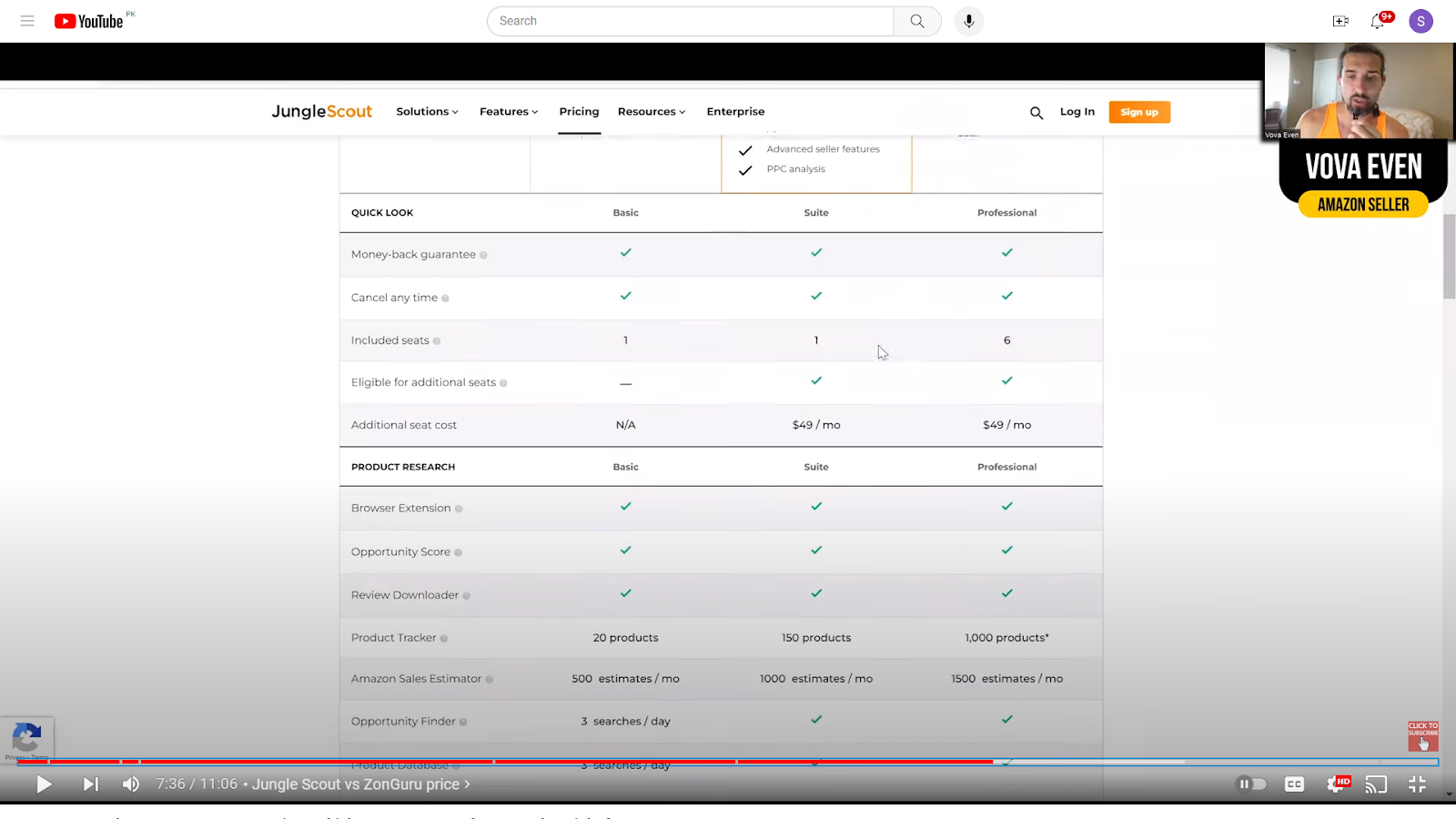Open the YouTube guide hamburger menu
This screenshot has width=1456, height=819.
point(27,21)
